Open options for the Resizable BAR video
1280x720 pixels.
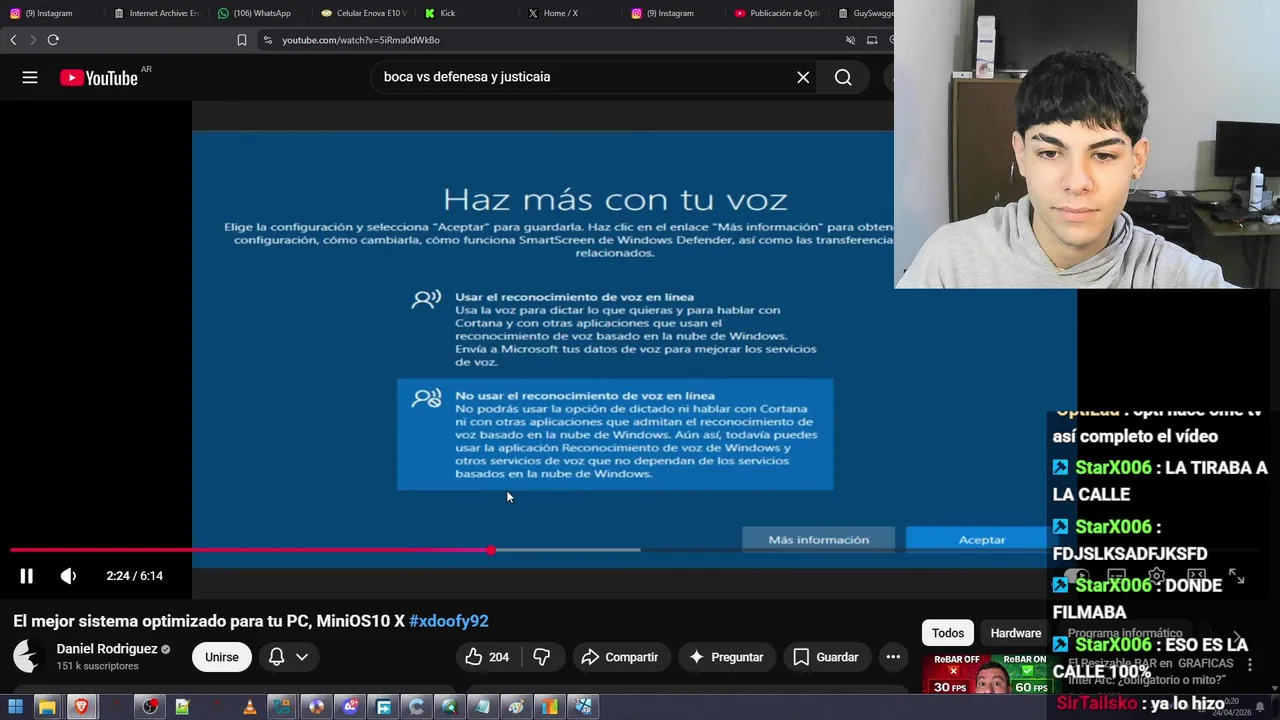click(x=1250, y=665)
